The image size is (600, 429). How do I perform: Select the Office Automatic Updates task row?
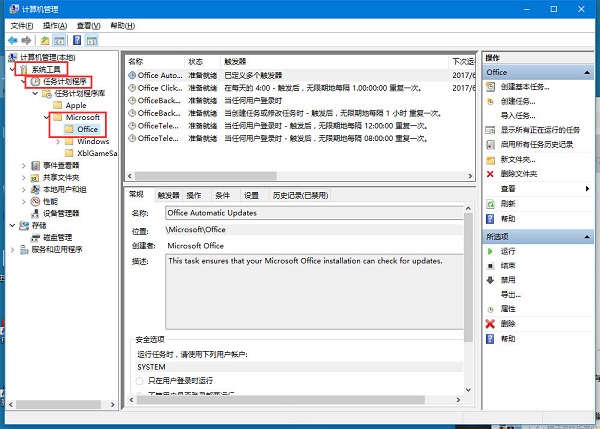click(160, 75)
